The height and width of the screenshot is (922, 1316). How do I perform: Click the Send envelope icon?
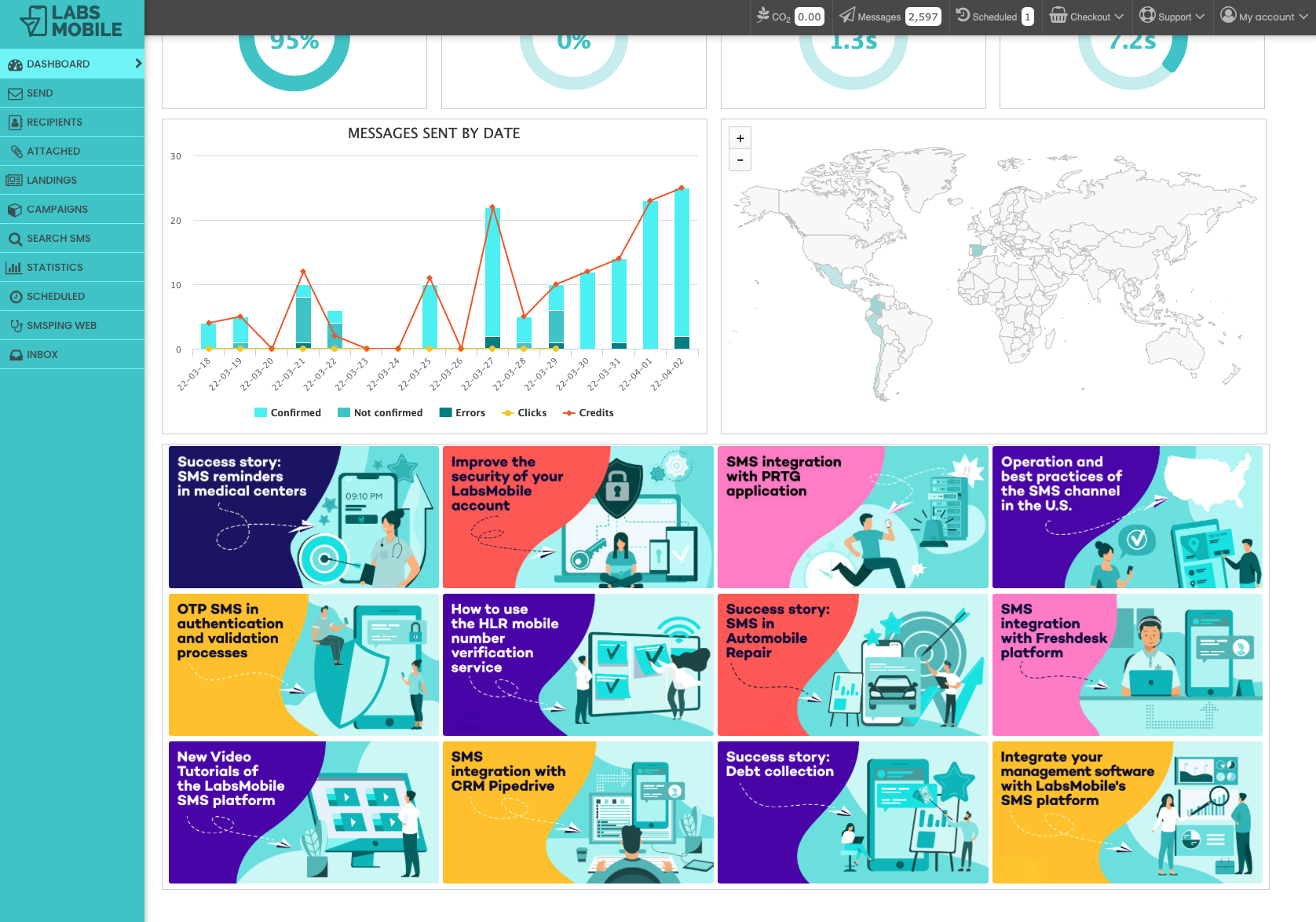(x=15, y=93)
